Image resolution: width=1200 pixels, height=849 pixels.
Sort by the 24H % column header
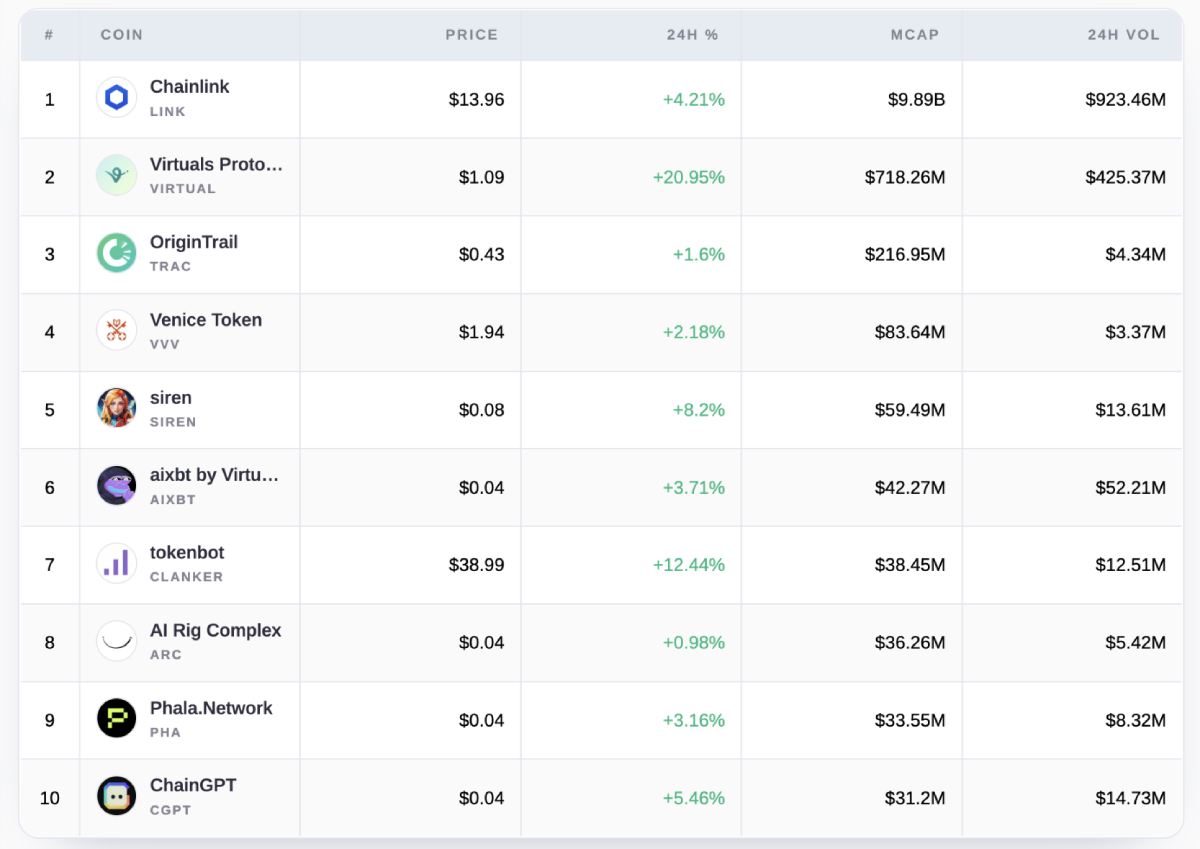click(x=693, y=35)
